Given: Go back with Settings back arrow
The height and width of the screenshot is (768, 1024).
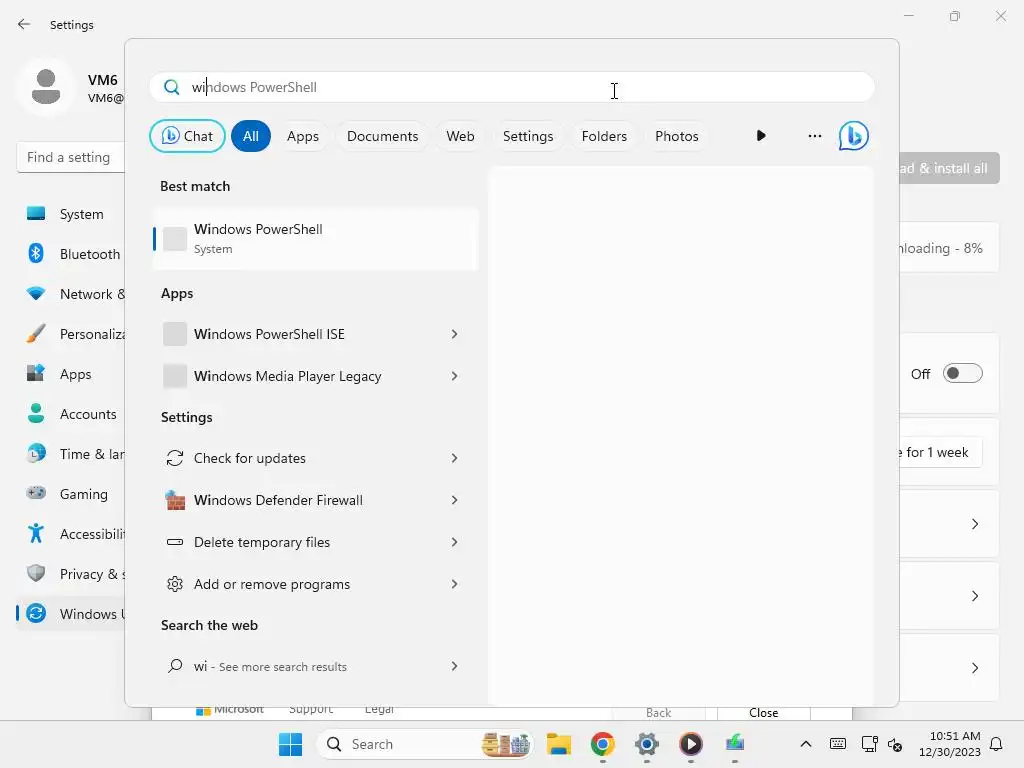Looking at the screenshot, I should [x=24, y=24].
